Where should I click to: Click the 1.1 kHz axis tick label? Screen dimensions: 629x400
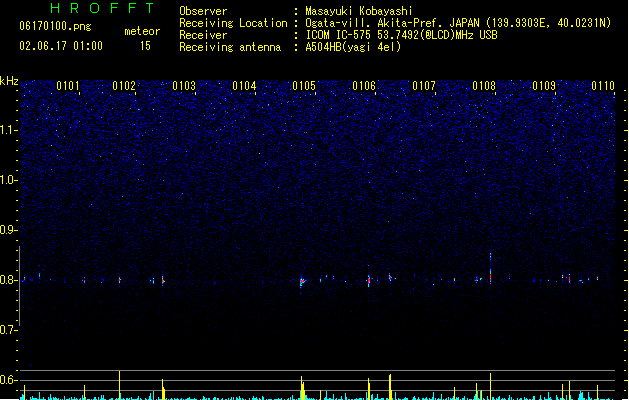coord(8,130)
